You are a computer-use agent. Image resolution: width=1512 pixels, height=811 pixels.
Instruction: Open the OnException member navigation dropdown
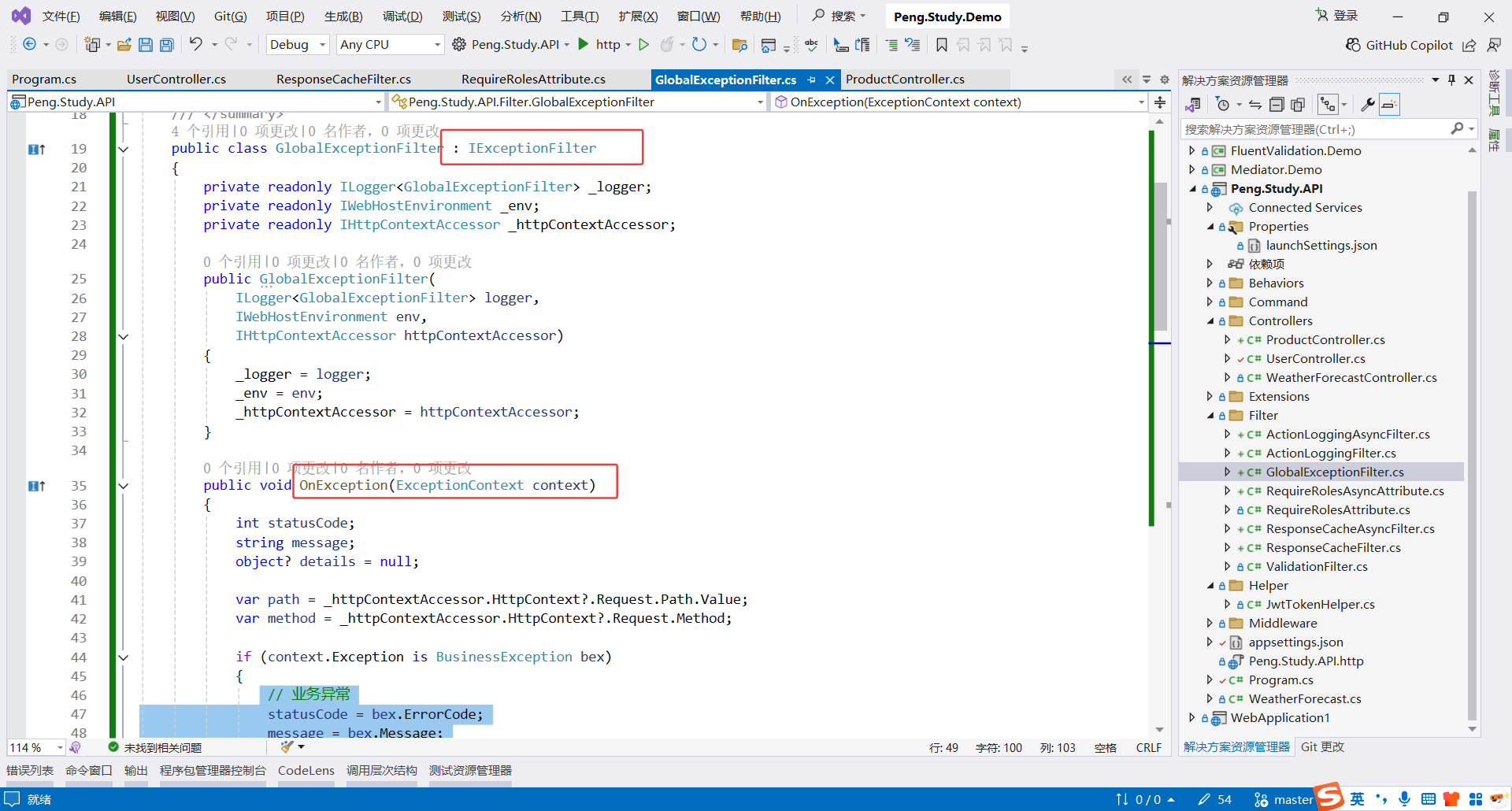pyautogui.click(x=959, y=102)
